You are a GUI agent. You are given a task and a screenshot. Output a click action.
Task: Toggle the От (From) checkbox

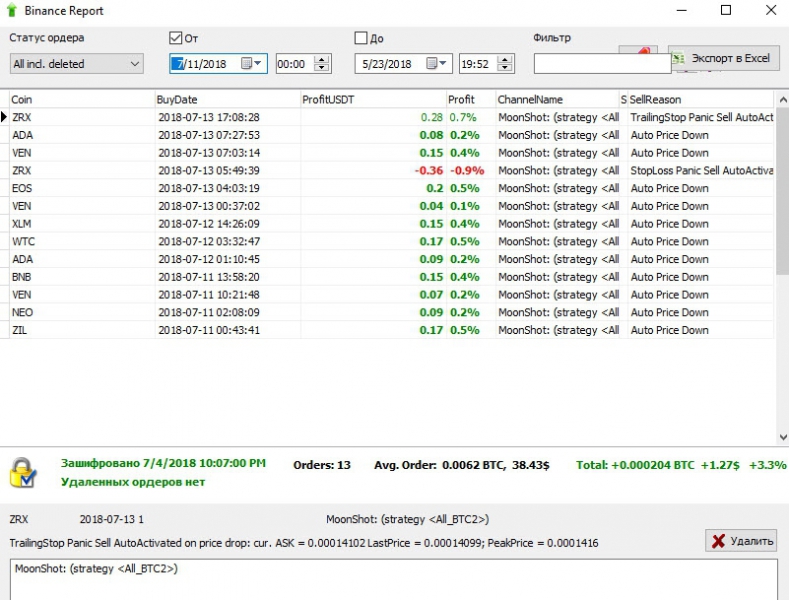point(175,38)
